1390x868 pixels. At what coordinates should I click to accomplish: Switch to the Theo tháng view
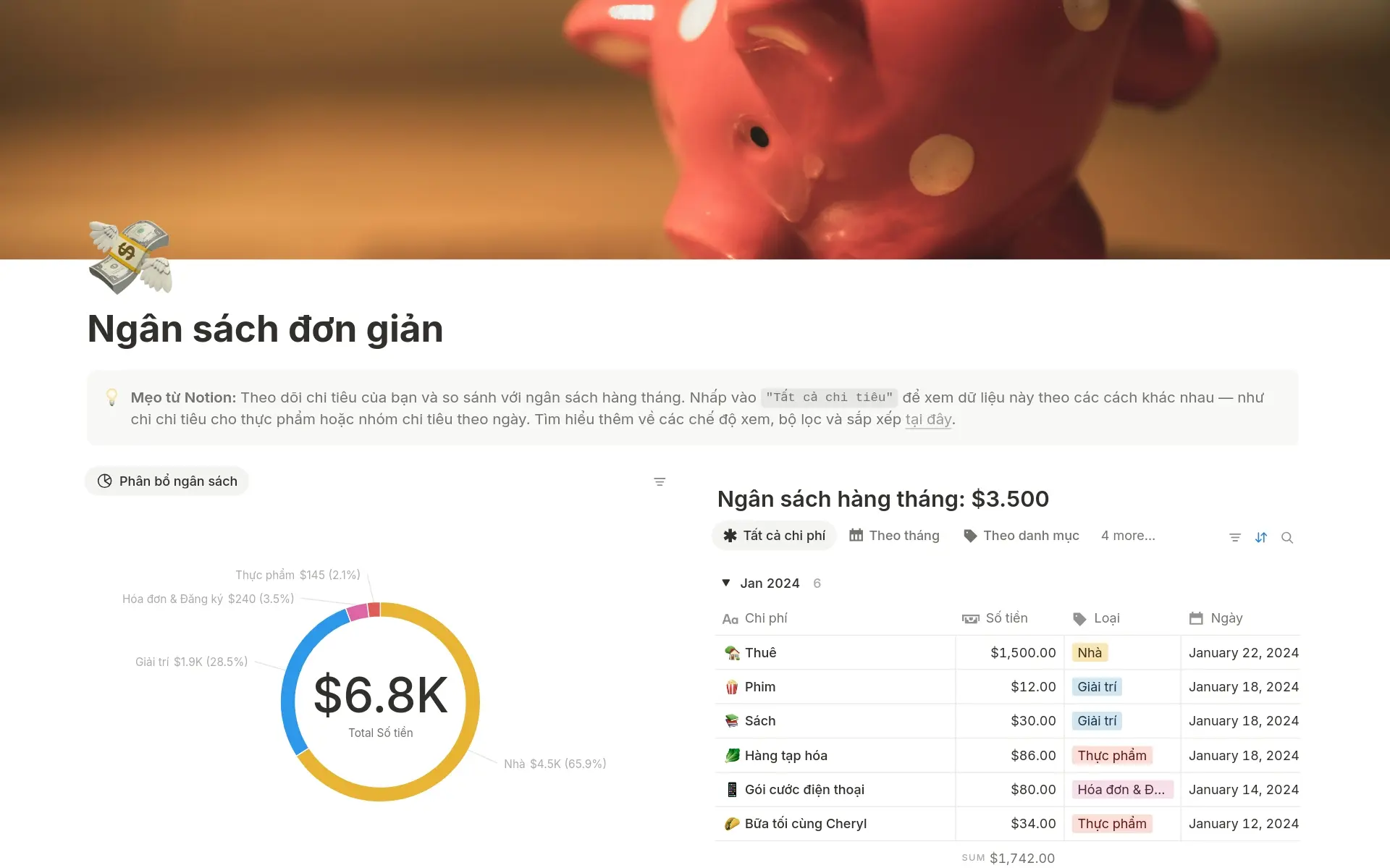[x=894, y=536]
